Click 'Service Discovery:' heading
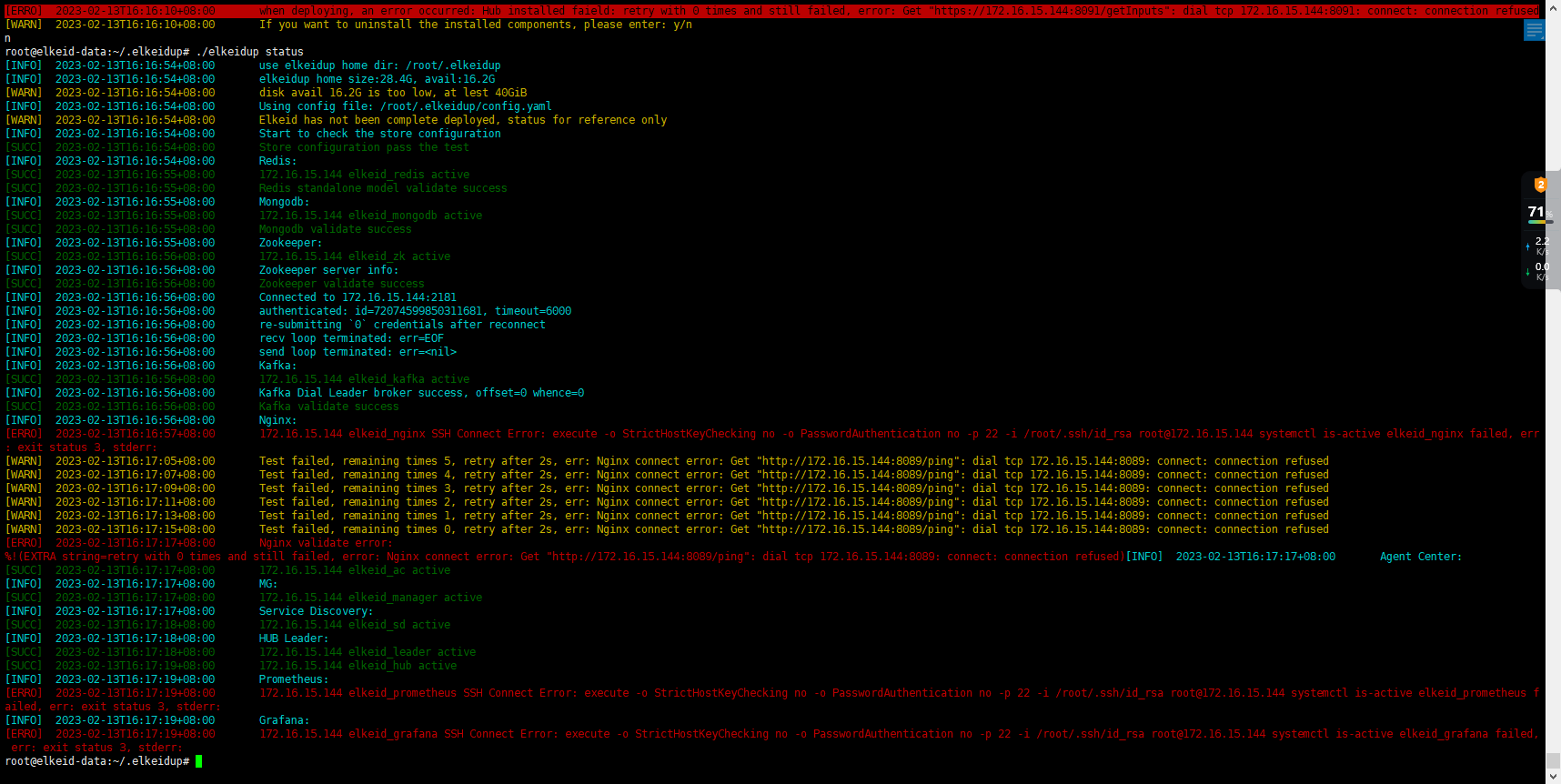This screenshot has height=784, width=1561. (x=317, y=611)
